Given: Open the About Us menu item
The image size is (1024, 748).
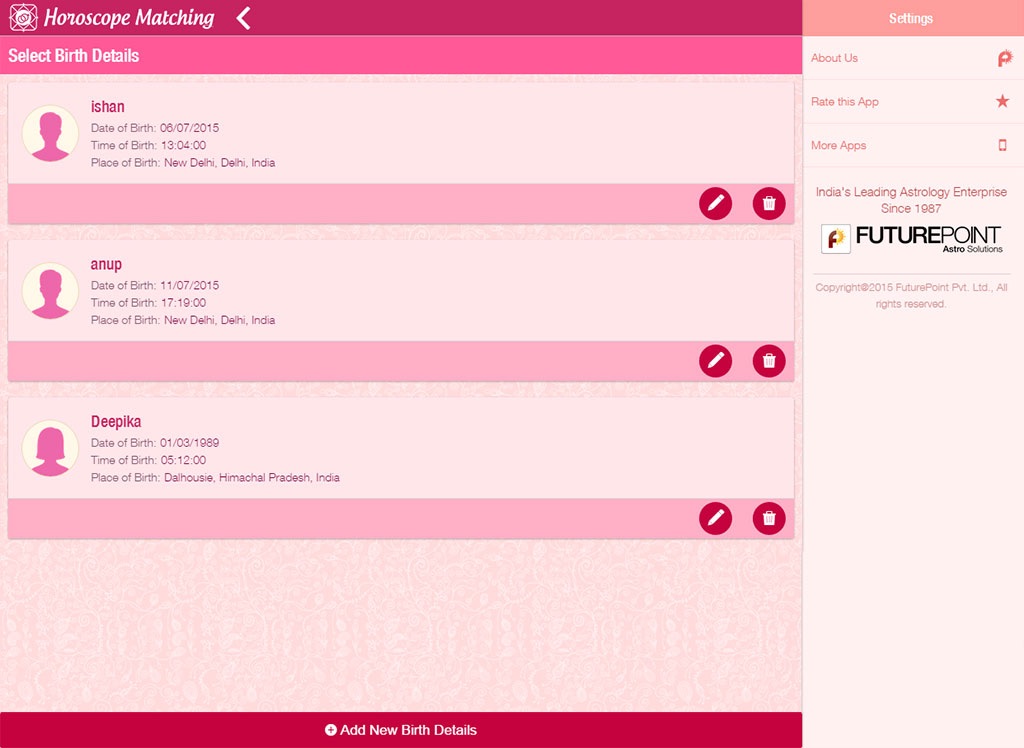Looking at the screenshot, I should click(835, 58).
